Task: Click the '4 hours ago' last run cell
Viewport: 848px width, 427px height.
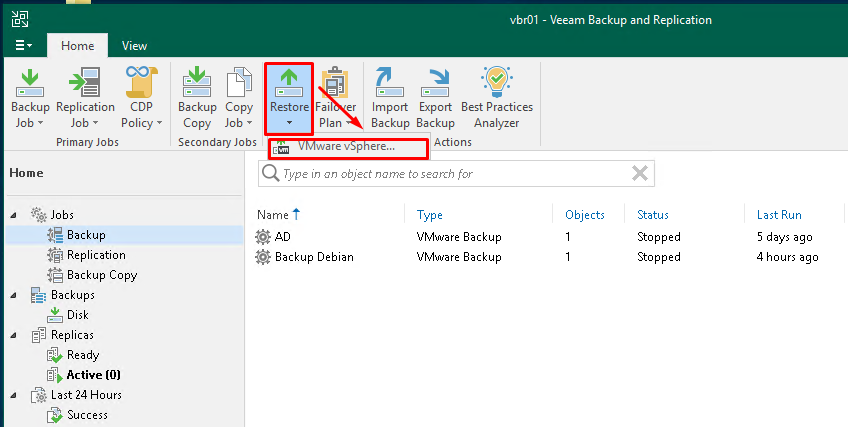Action: pyautogui.click(x=787, y=257)
